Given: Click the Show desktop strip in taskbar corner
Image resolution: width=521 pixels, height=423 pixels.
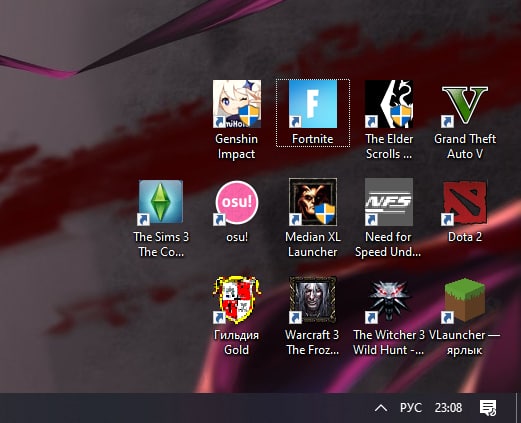Looking at the screenshot, I should click(x=518, y=408).
